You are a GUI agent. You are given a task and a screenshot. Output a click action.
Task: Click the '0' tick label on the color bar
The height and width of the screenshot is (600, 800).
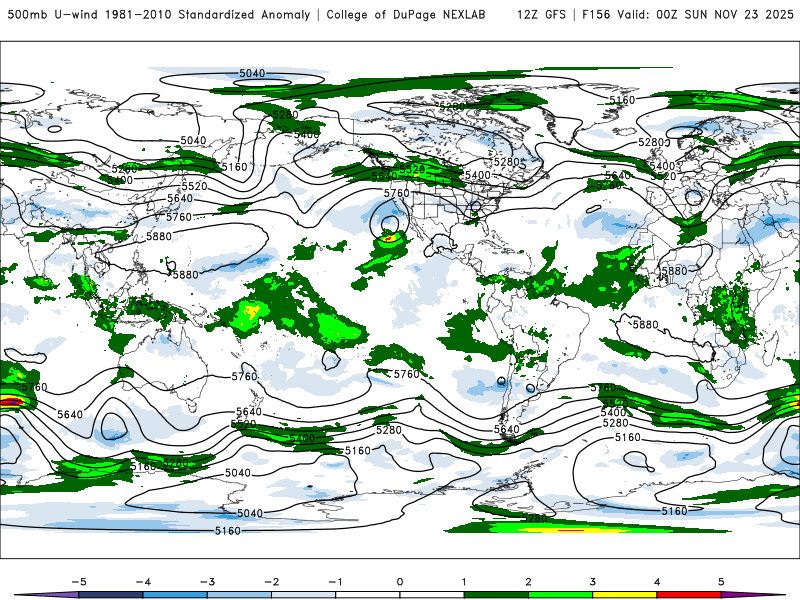pyautogui.click(x=400, y=582)
